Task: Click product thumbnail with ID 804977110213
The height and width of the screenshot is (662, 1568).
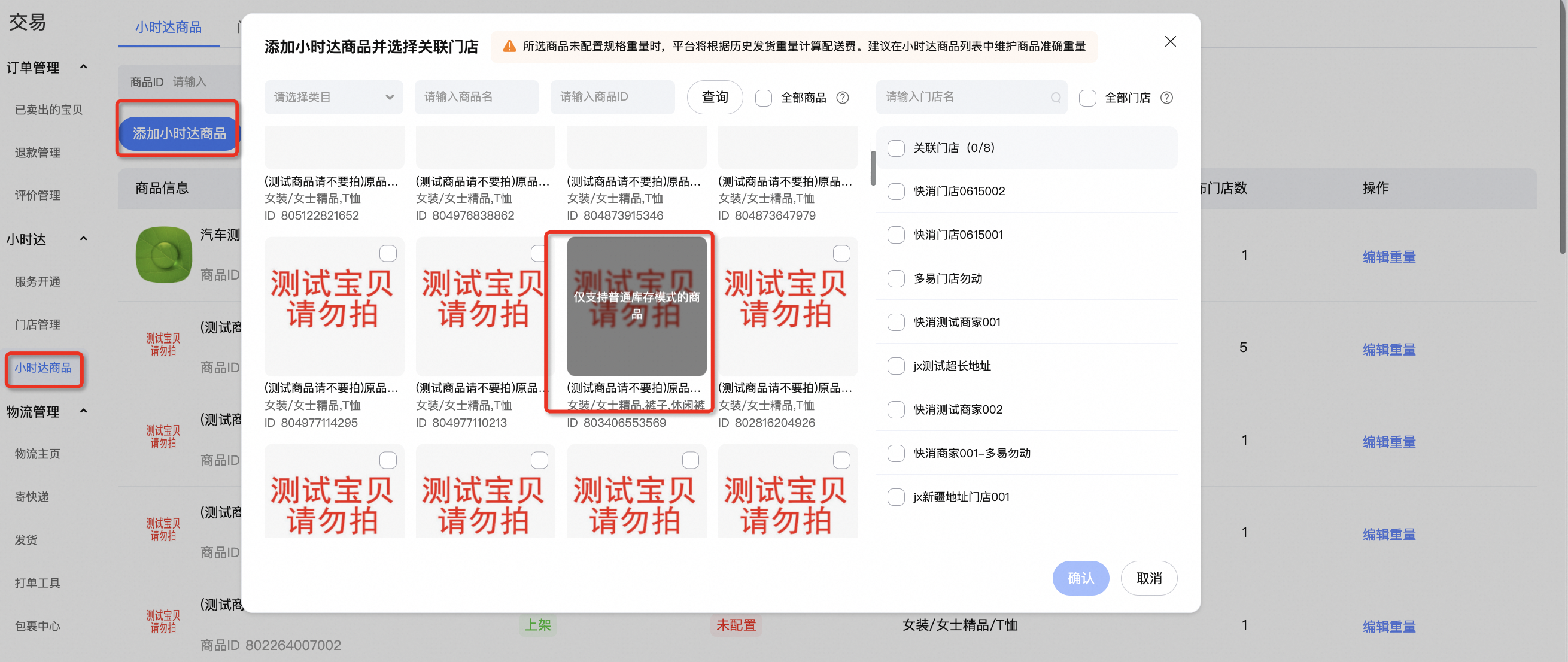Action: click(485, 306)
